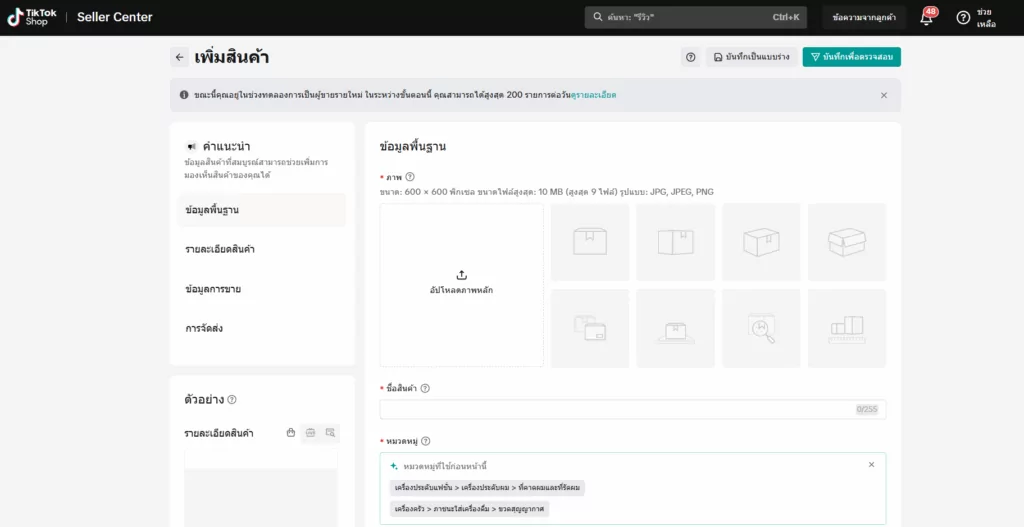This screenshot has height=527, width=1024.
Task: Go to การจัดส่ง section in sidebar
Action: [204, 328]
